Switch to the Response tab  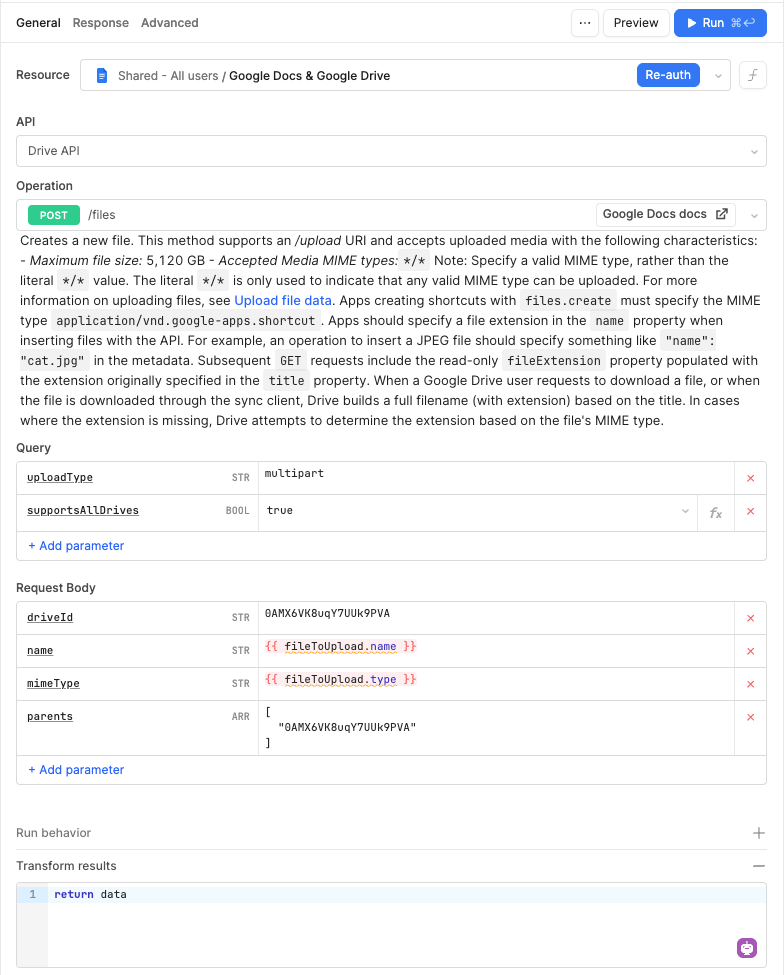(x=101, y=23)
